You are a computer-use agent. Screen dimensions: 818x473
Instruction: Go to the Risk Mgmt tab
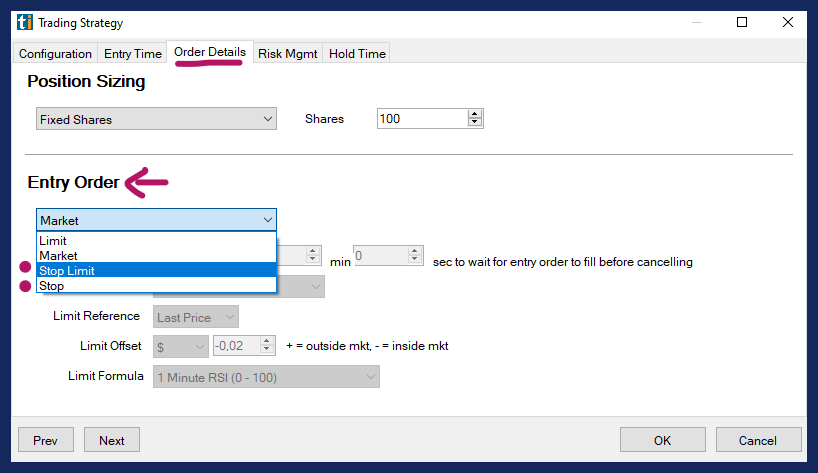288,54
